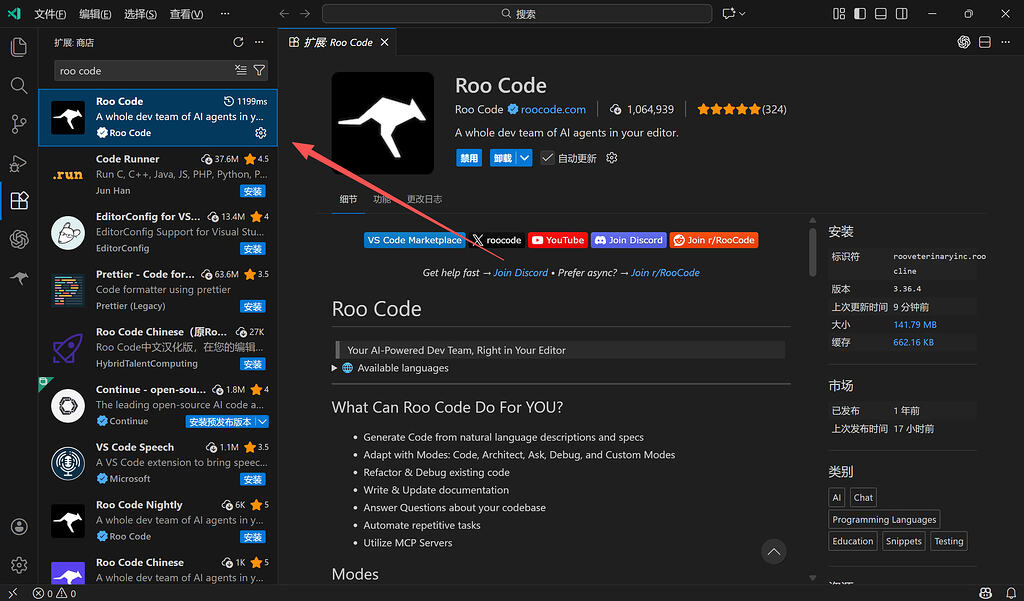Switch to the Features tab
1024x601 pixels.
click(382, 199)
